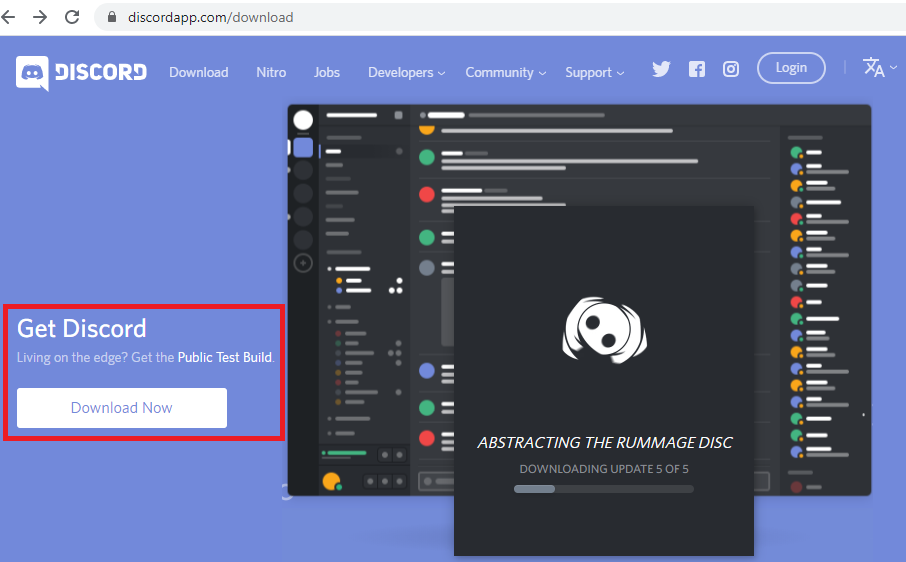Image resolution: width=906 pixels, height=562 pixels.
Task: Click the padlock site info icon
Action: pos(111,17)
